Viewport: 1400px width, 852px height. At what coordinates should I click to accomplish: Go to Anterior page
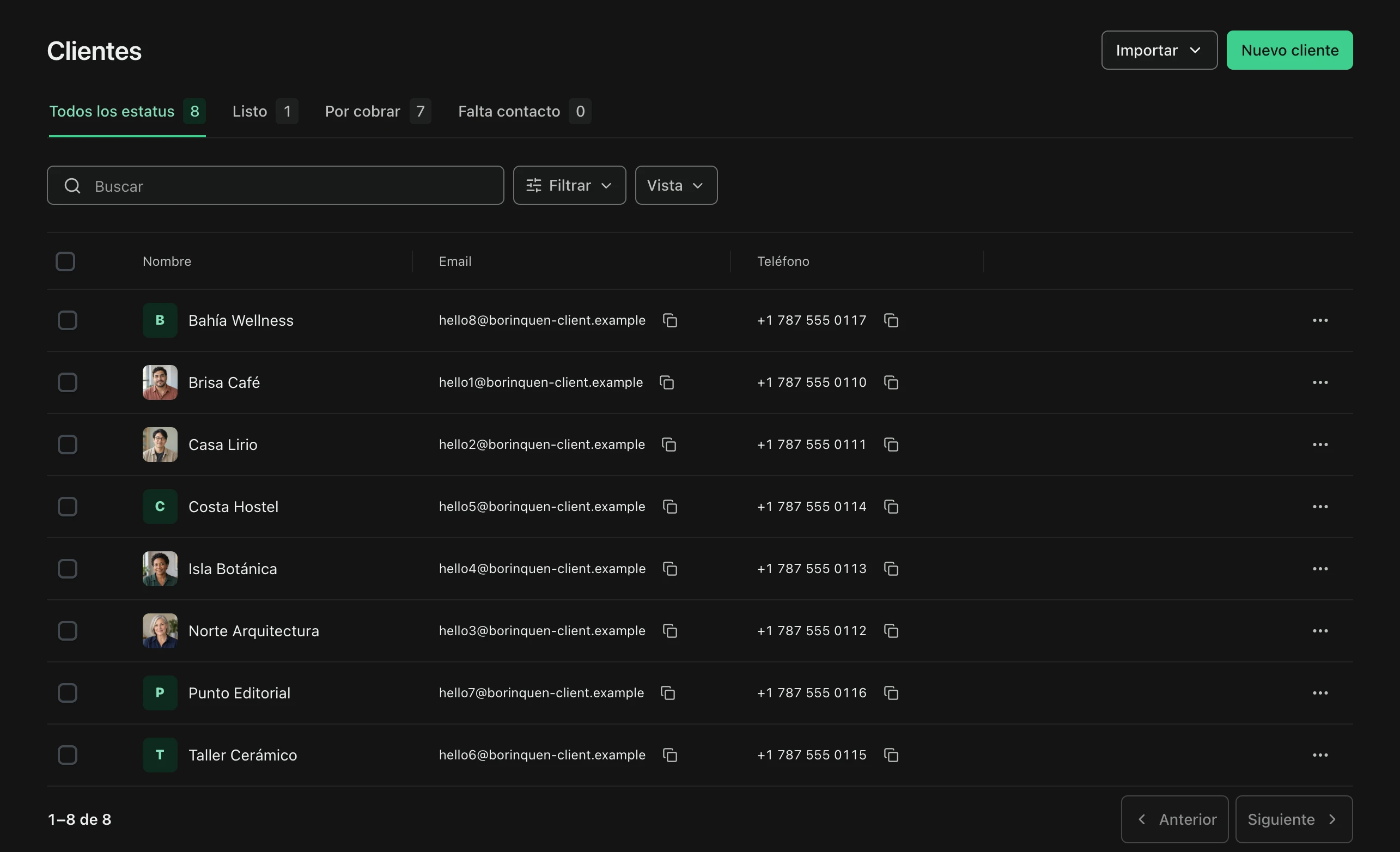coord(1174,819)
